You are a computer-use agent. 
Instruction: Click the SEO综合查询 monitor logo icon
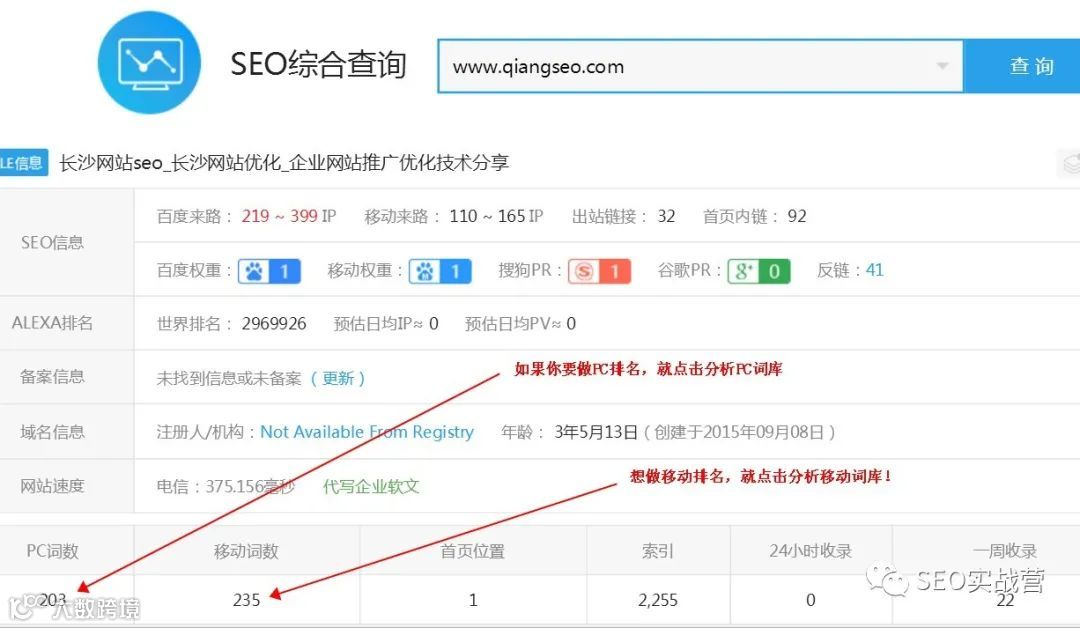[149, 62]
